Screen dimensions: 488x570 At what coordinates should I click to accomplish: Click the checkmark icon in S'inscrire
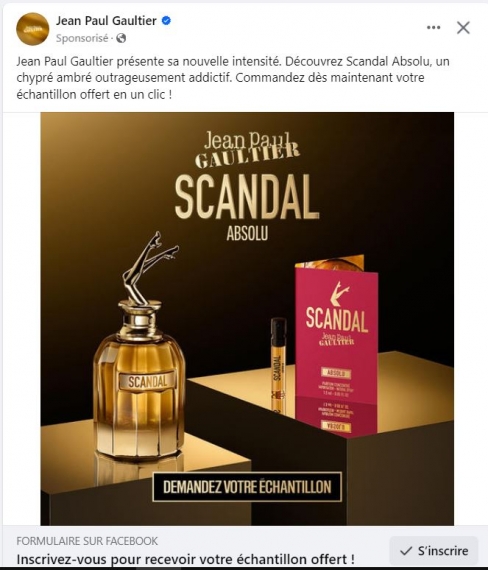[x=406, y=551]
